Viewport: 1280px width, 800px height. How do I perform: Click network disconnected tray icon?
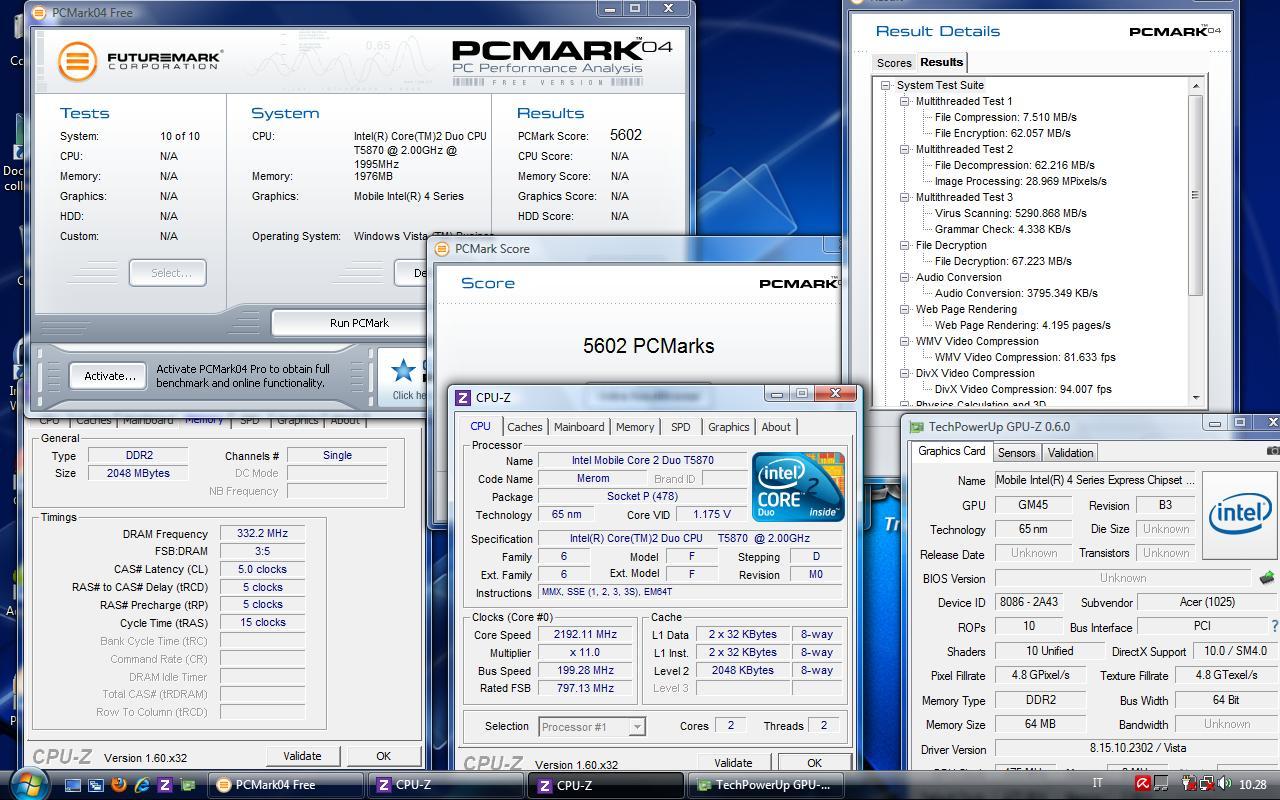[x=1207, y=785]
